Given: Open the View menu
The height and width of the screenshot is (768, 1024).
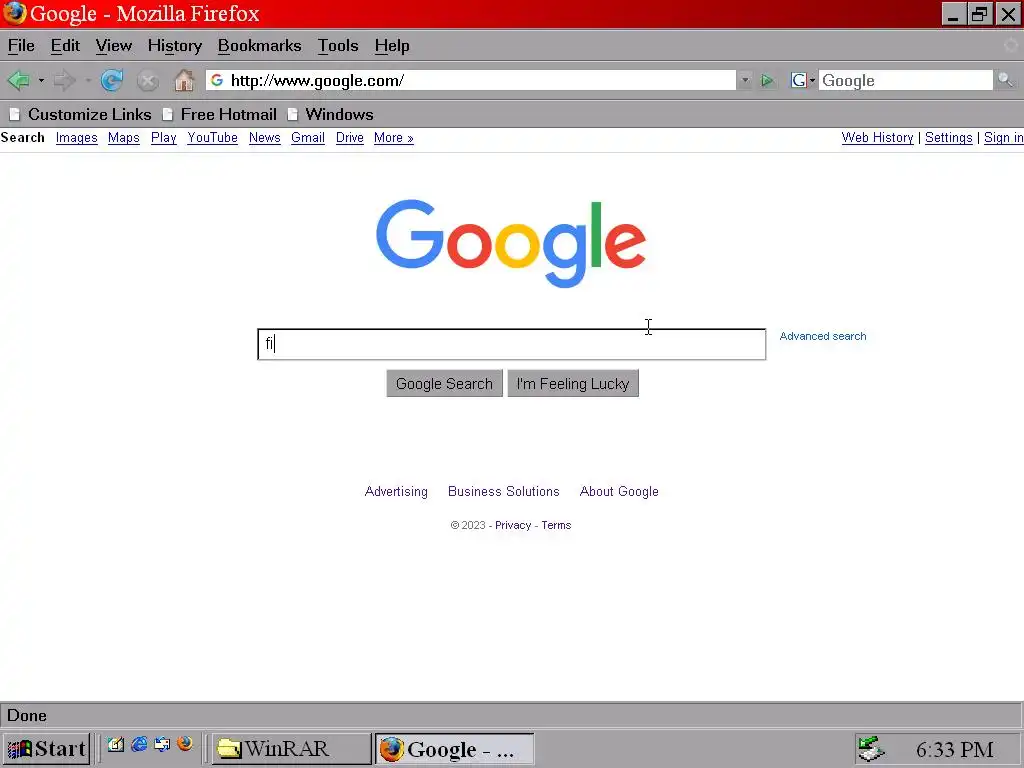Looking at the screenshot, I should [x=114, y=46].
